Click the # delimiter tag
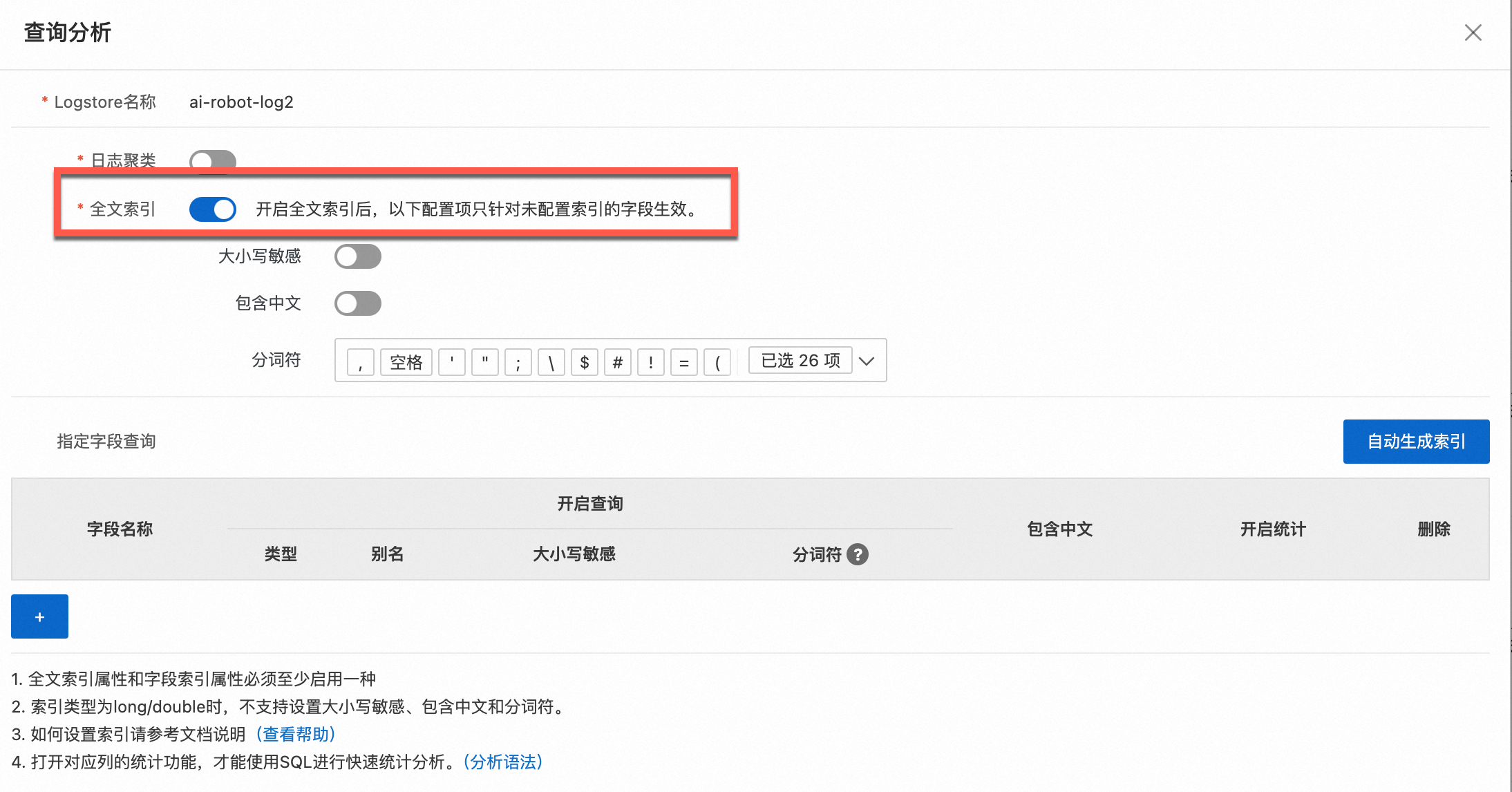The width and height of the screenshot is (1512, 792). [x=618, y=361]
